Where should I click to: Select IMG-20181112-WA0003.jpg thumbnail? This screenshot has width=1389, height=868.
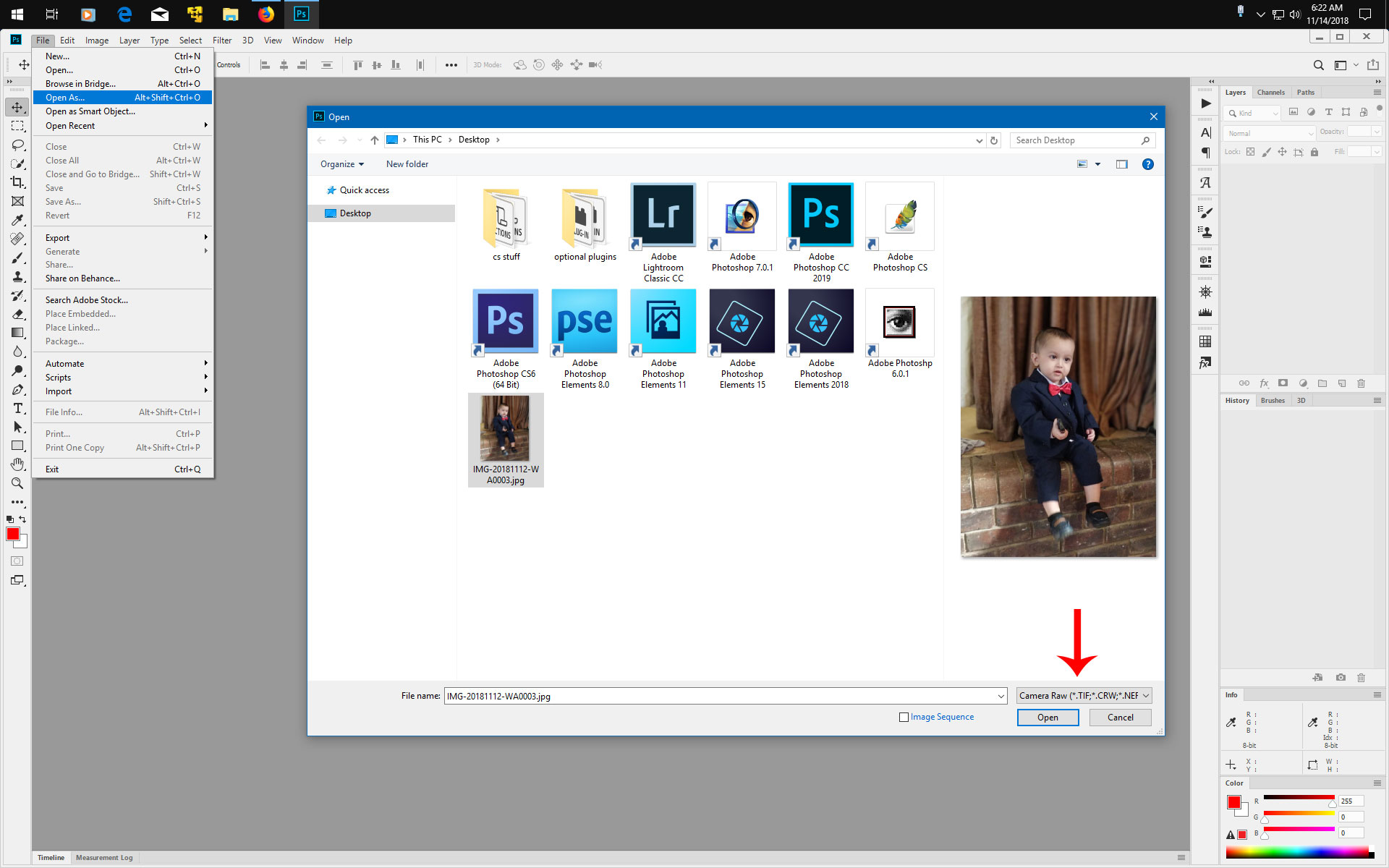click(x=506, y=441)
